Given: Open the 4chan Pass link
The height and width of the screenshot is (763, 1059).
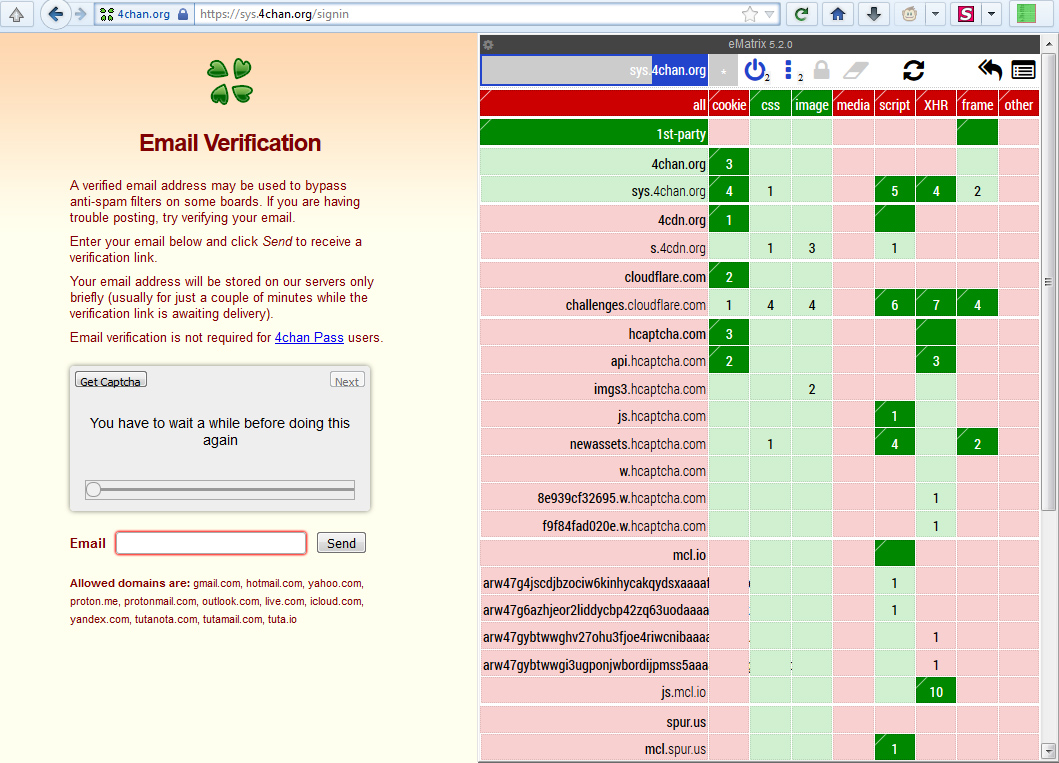Looking at the screenshot, I should [309, 337].
